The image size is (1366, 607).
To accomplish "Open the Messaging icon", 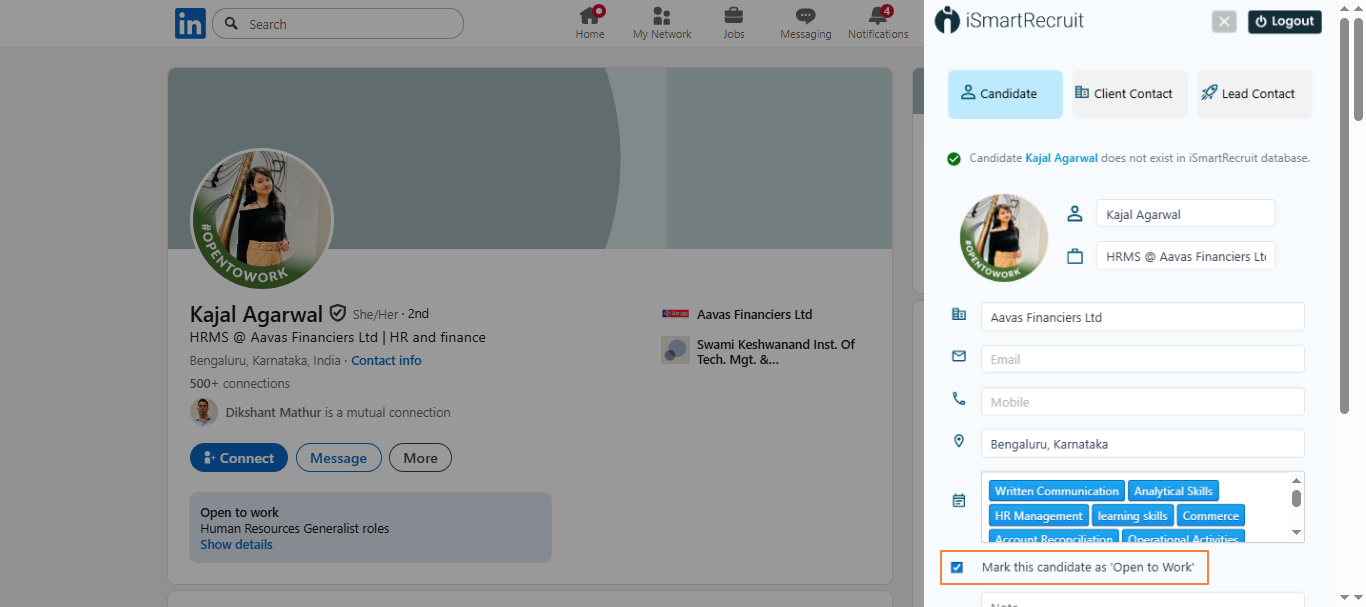I will [805, 17].
